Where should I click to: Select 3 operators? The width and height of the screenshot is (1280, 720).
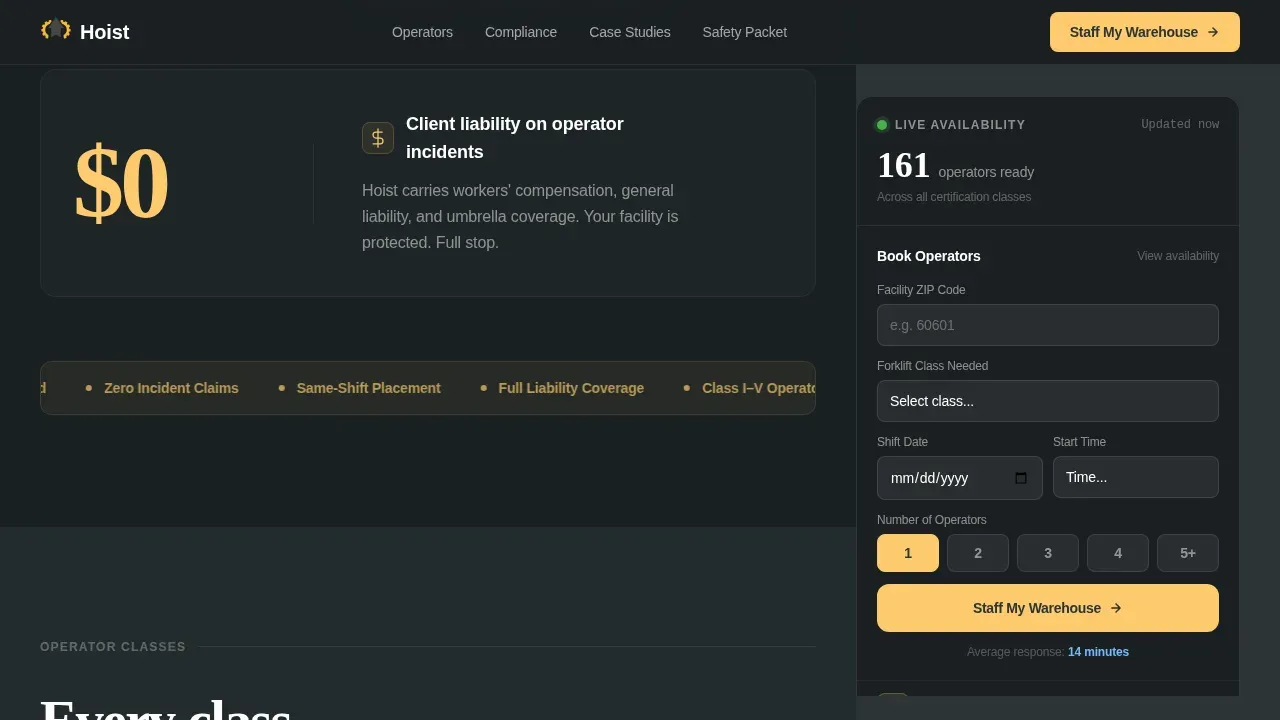click(x=1048, y=553)
